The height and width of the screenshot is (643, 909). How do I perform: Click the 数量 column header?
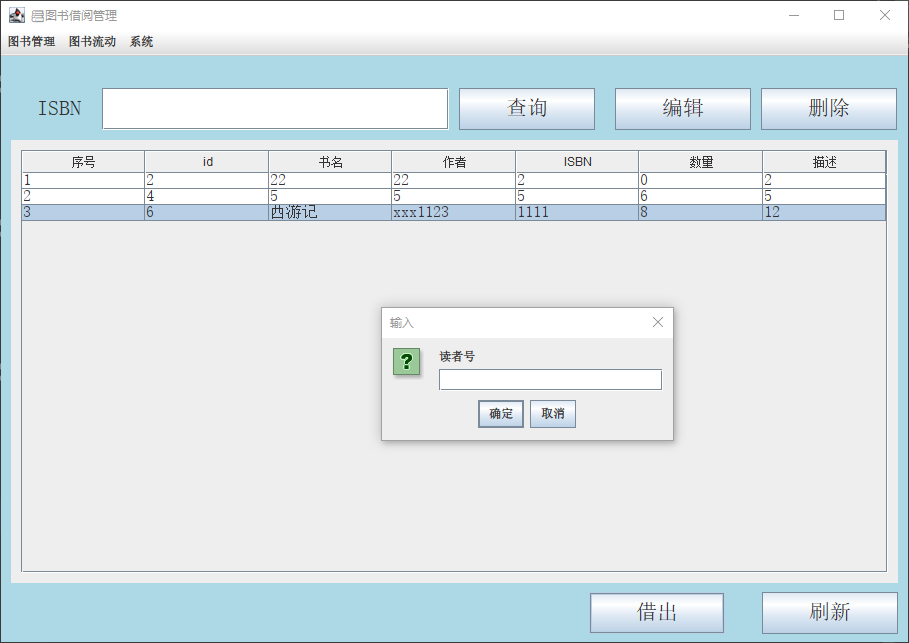click(x=701, y=162)
